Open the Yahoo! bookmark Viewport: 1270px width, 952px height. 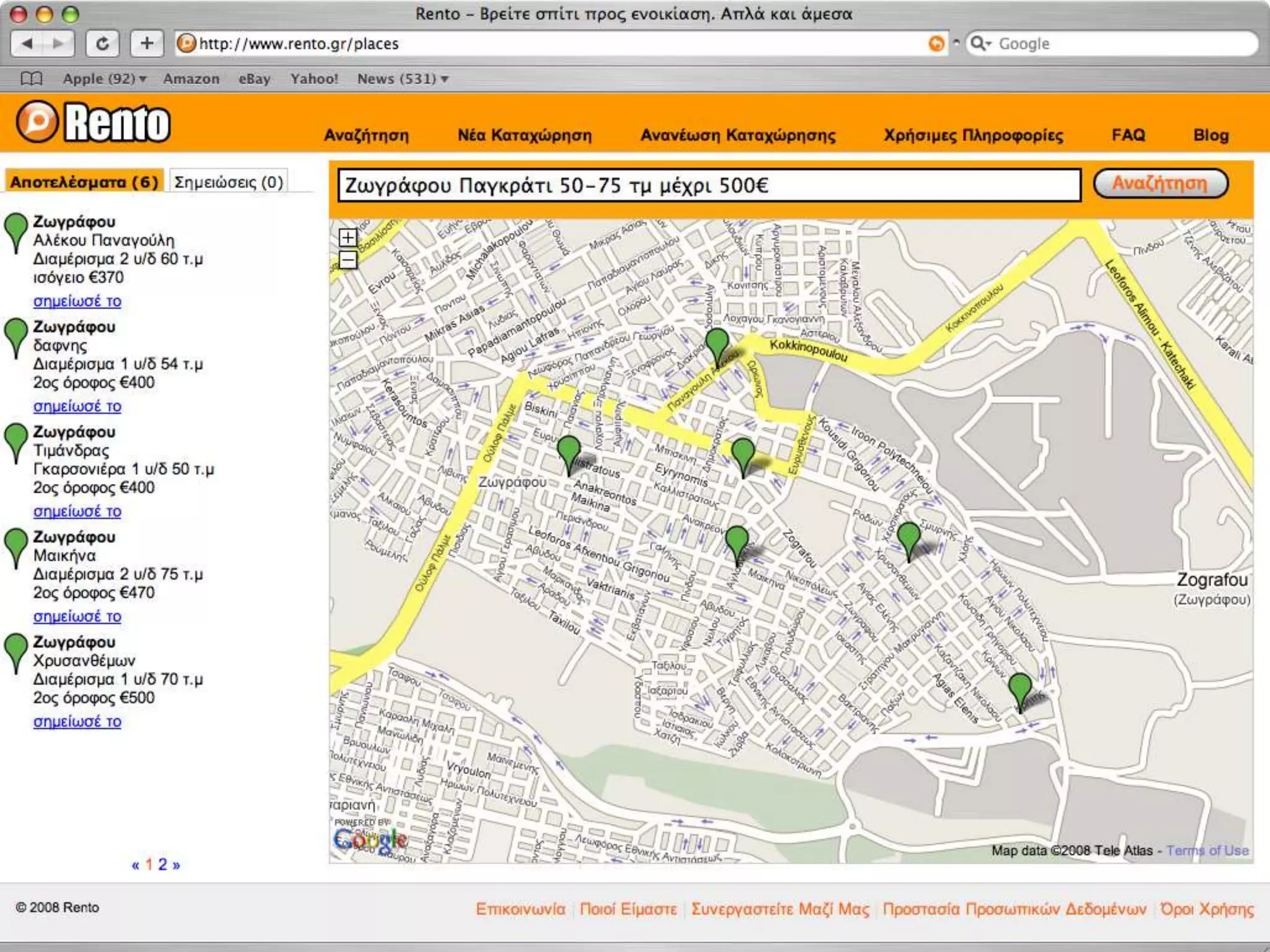[x=314, y=79]
